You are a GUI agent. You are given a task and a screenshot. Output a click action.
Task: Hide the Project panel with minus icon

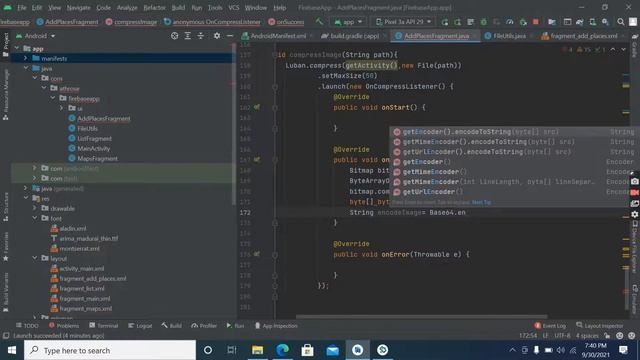click(x=230, y=36)
